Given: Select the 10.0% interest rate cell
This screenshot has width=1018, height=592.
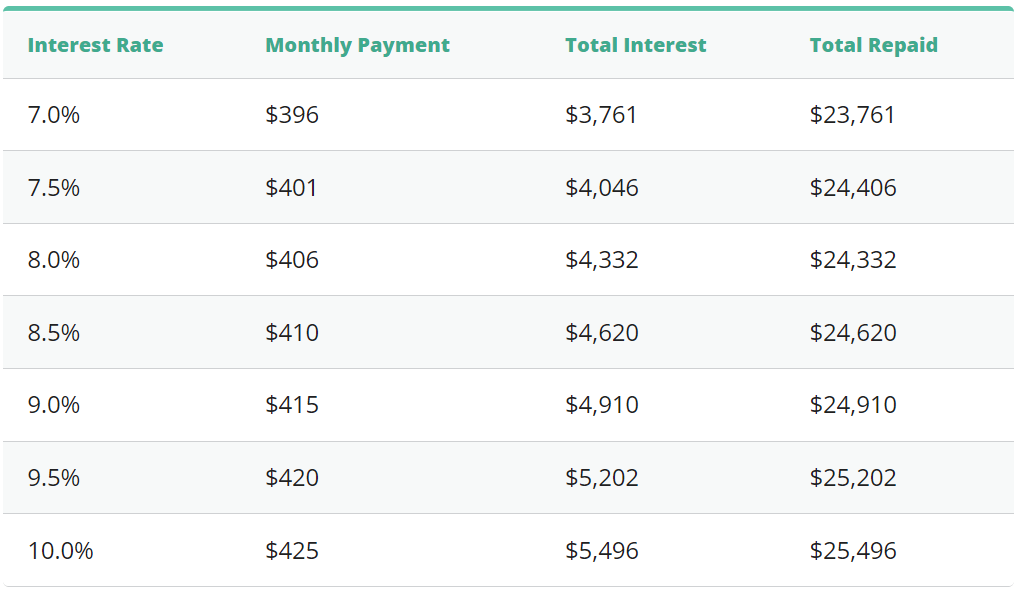Looking at the screenshot, I should (x=60, y=551).
